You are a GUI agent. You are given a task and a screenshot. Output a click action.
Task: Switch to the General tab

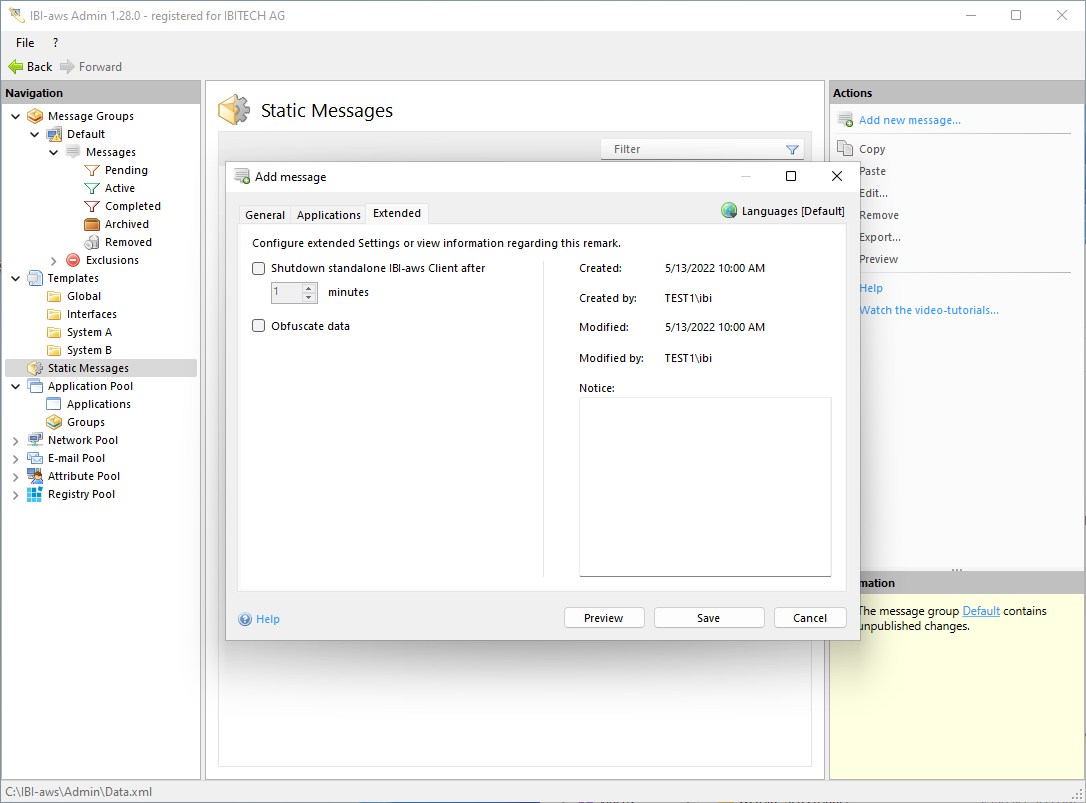tap(265, 215)
